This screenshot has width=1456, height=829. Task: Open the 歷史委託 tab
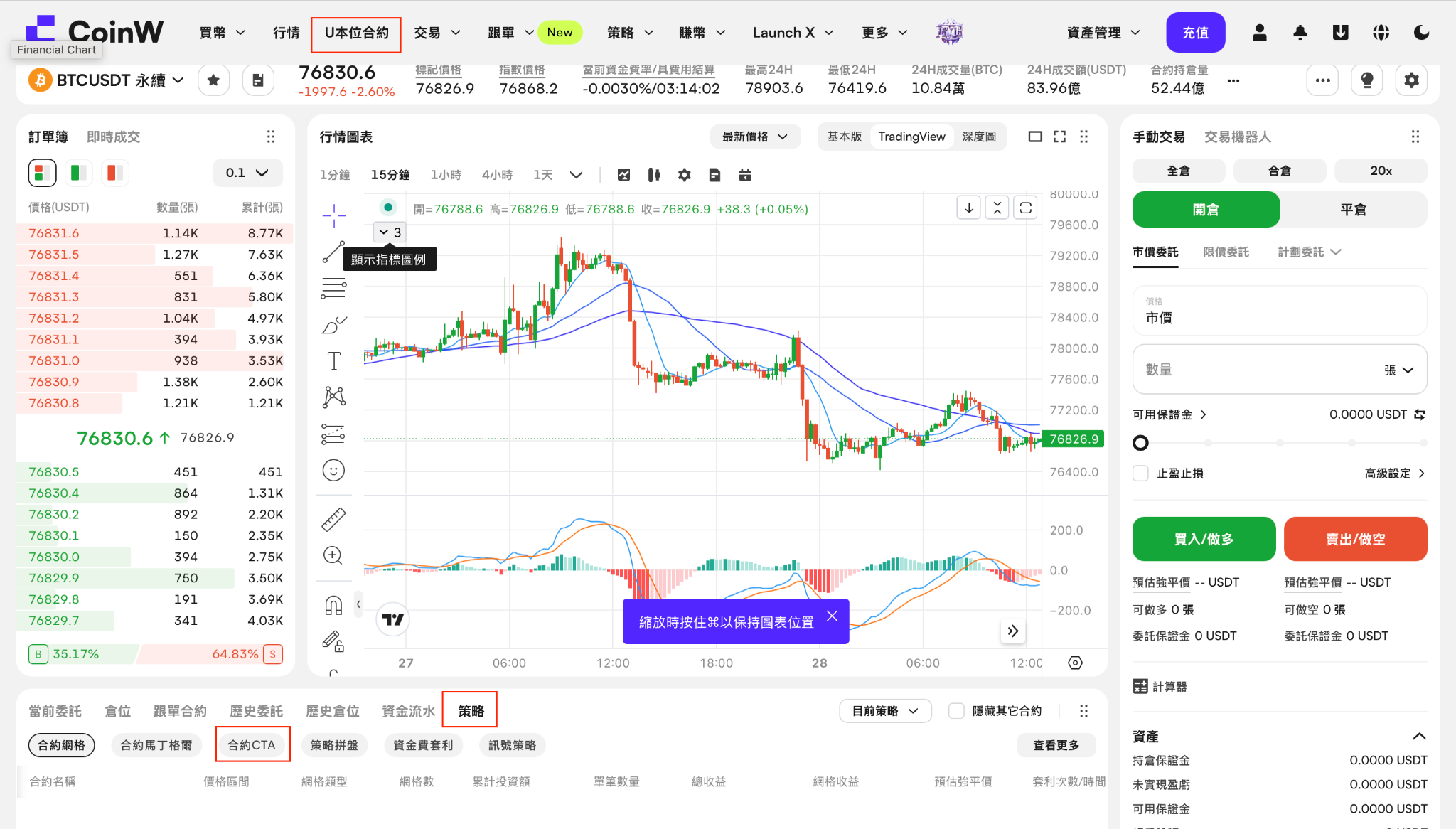point(256,711)
